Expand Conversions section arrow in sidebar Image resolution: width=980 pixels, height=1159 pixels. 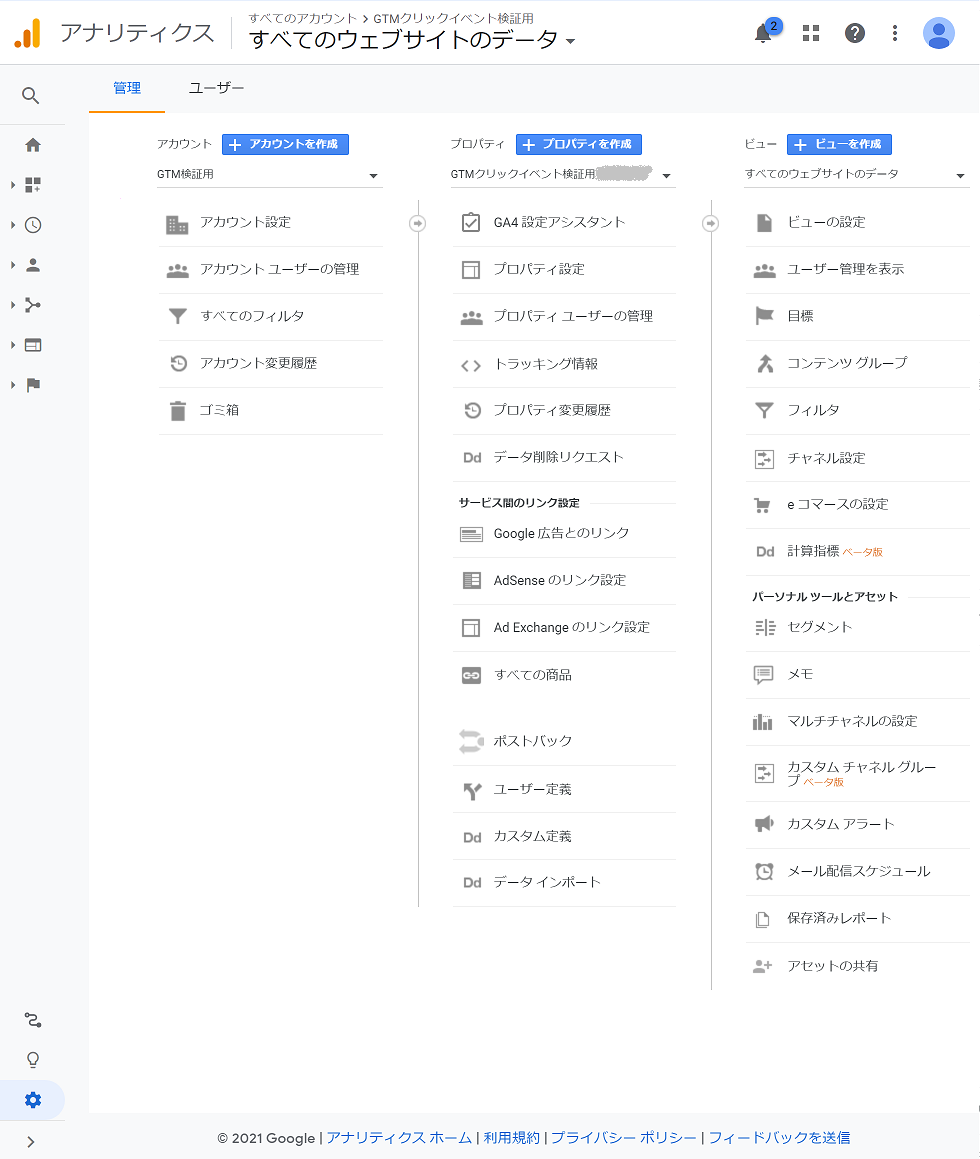pyautogui.click(x=13, y=384)
